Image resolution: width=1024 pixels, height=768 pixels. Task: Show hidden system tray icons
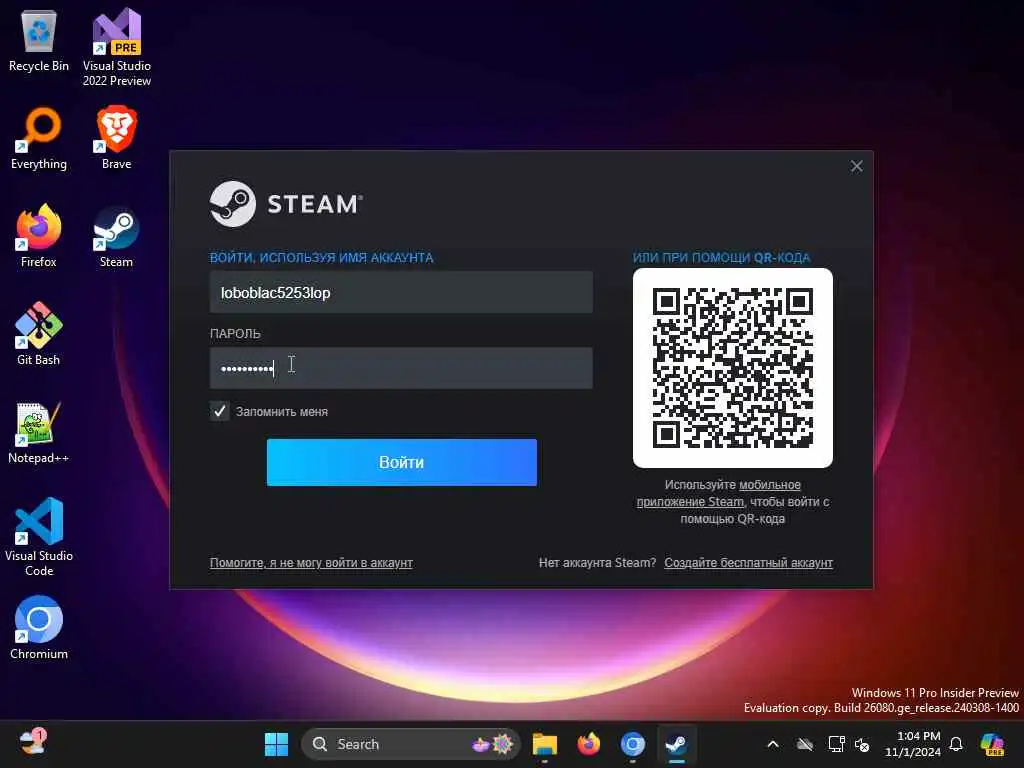[773, 744]
